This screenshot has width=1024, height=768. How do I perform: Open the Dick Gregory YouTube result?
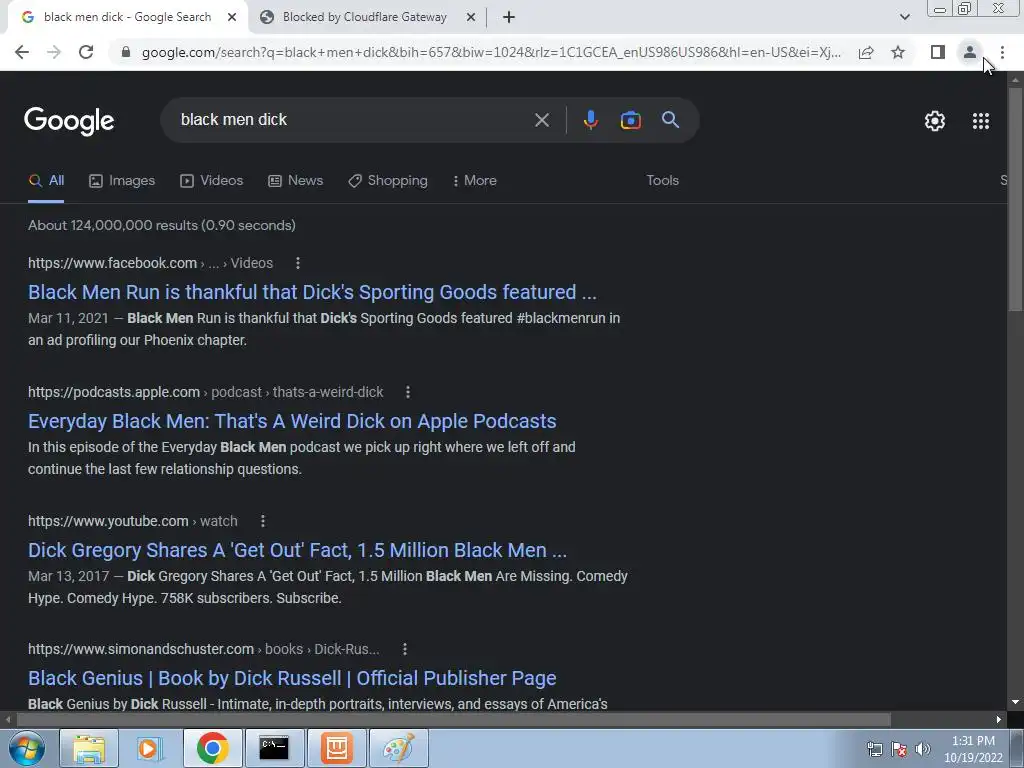(x=297, y=550)
